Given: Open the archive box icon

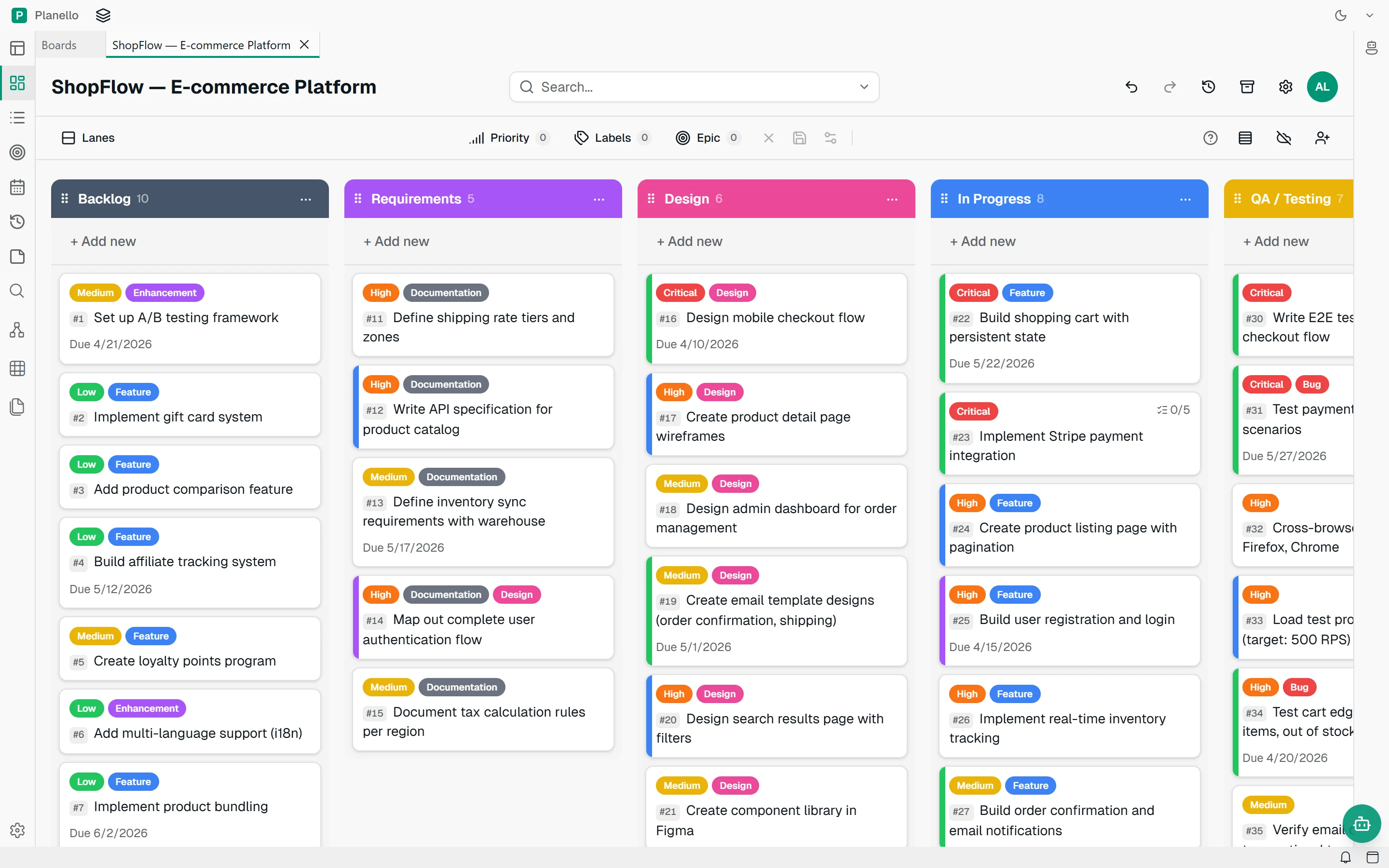Looking at the screenshot, I should tap(1247, 87).
